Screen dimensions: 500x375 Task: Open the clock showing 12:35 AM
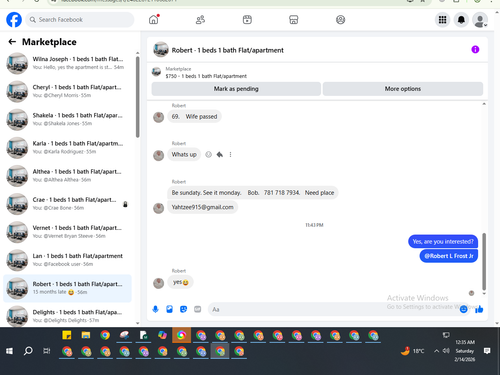click(465, 351)
